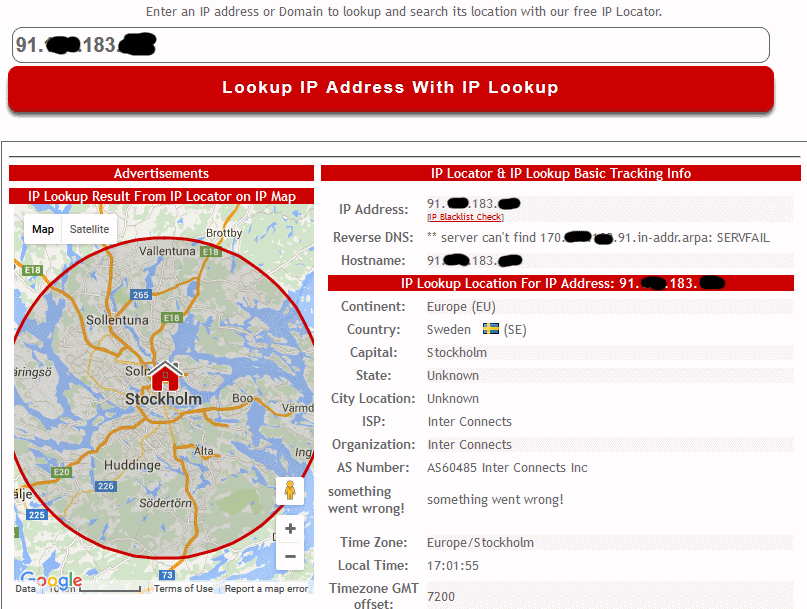Click the Sollentuna label on the map
Screen dimensions: 807x609
(117, 319)
